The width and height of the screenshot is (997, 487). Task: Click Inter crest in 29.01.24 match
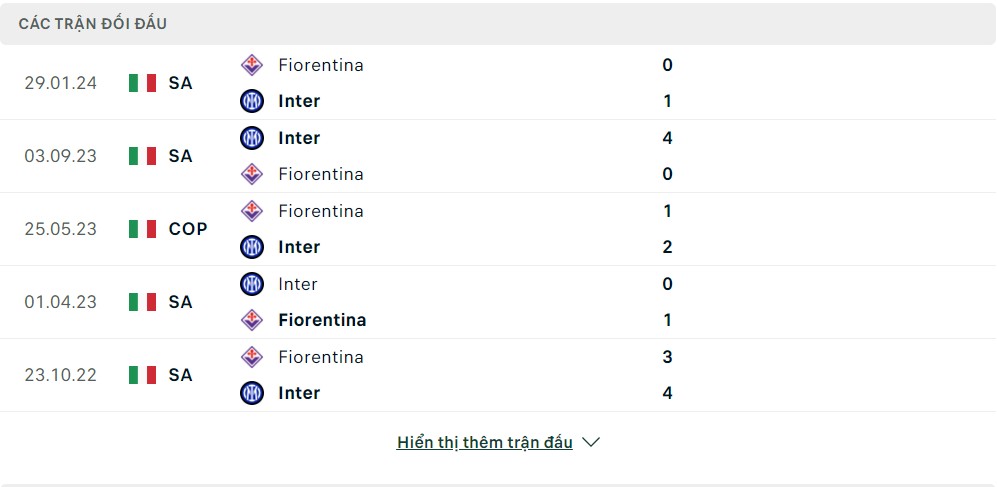252,101
